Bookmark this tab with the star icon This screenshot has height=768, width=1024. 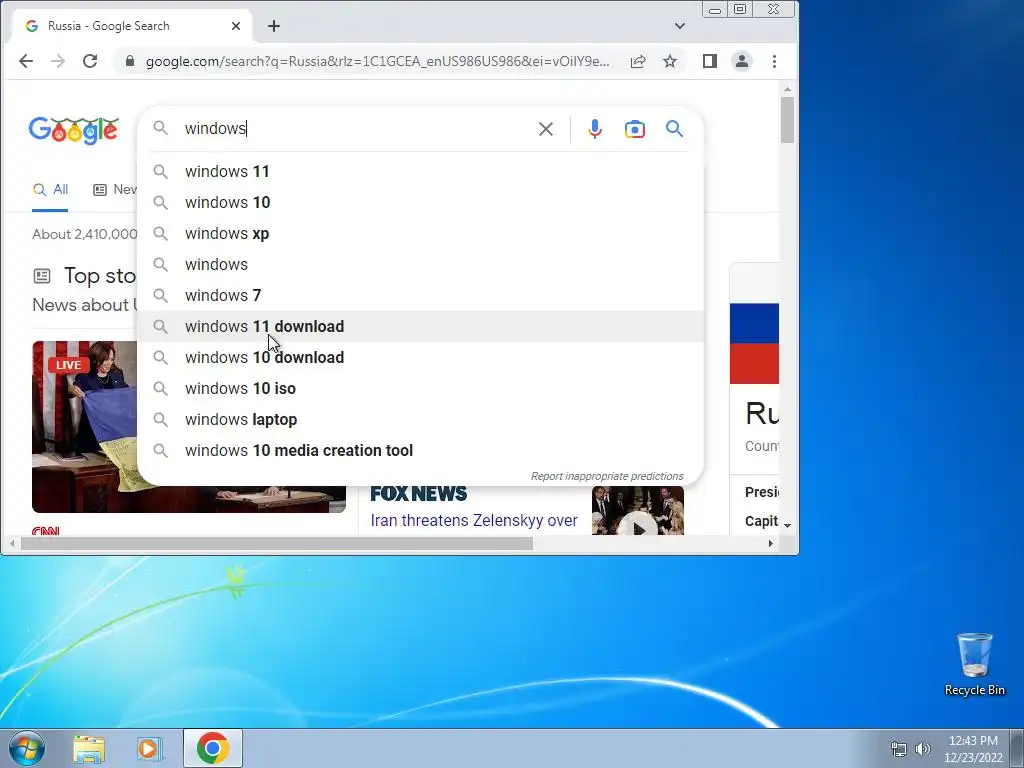(x=670, y=61)
